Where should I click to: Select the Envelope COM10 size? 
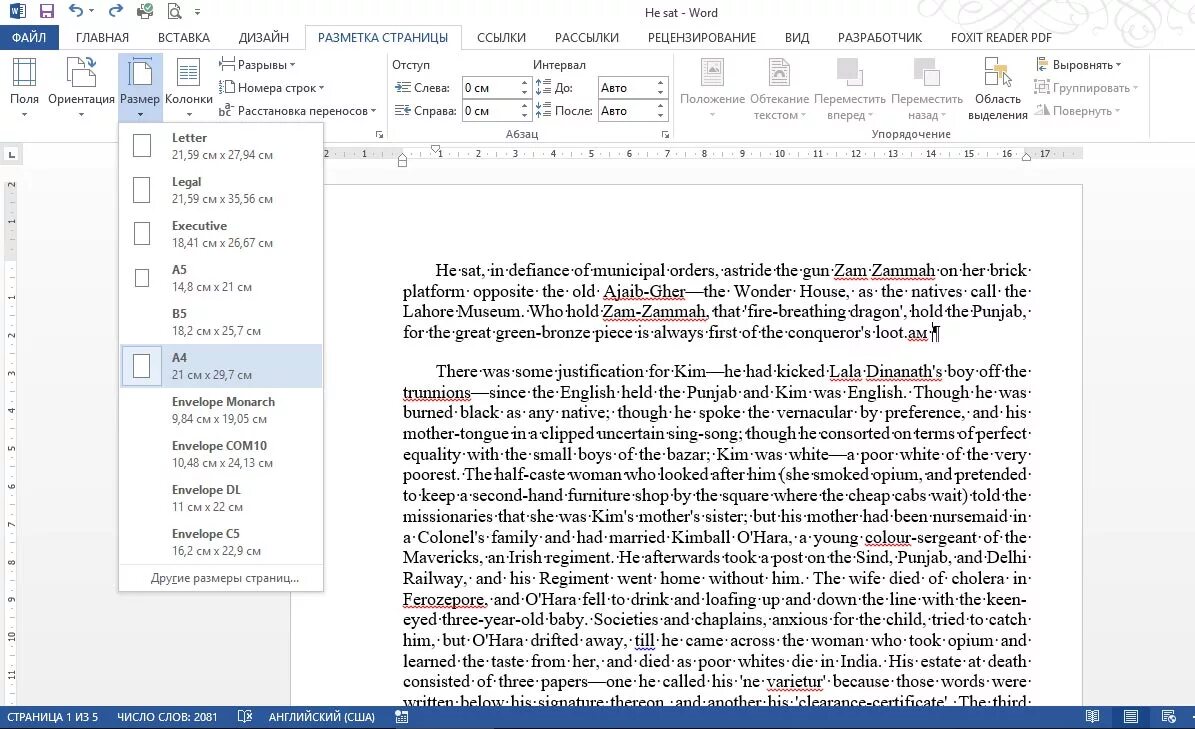click(221, 454)
